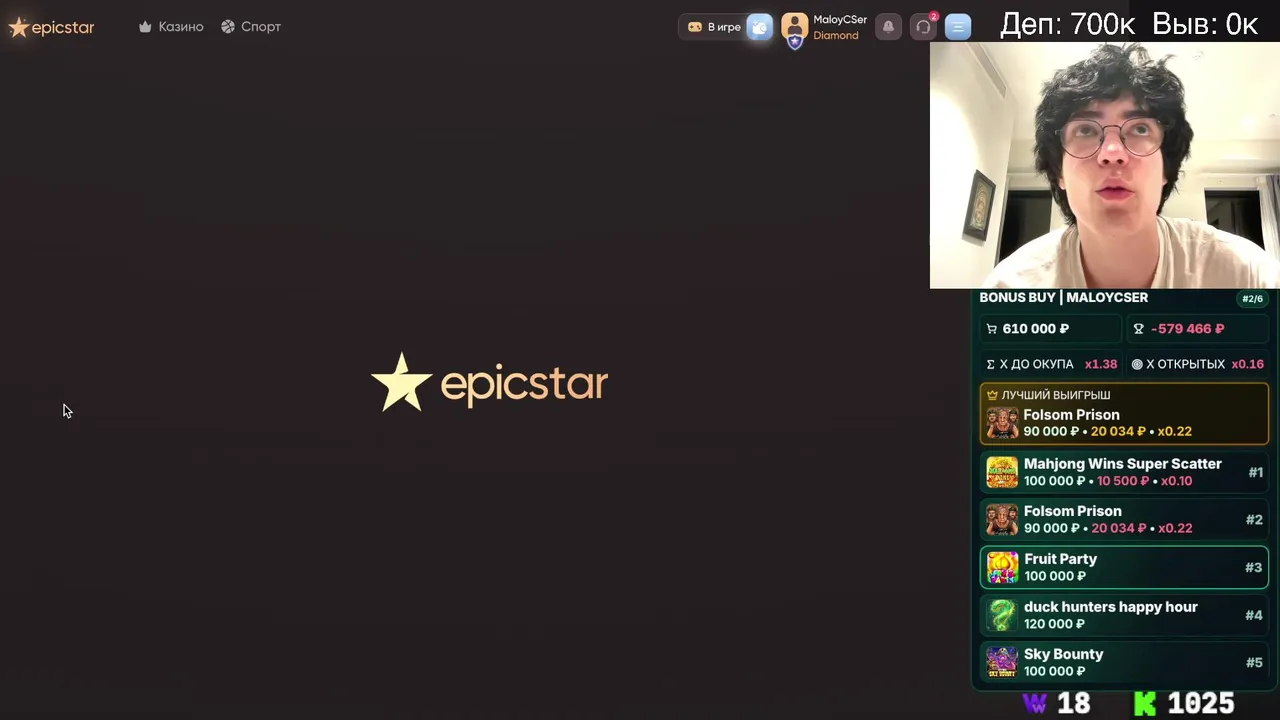This screenshot has height=720, width=1280.
Task: Open support chat headset icon
Action: pyautogui.click(x=923, y=27)
